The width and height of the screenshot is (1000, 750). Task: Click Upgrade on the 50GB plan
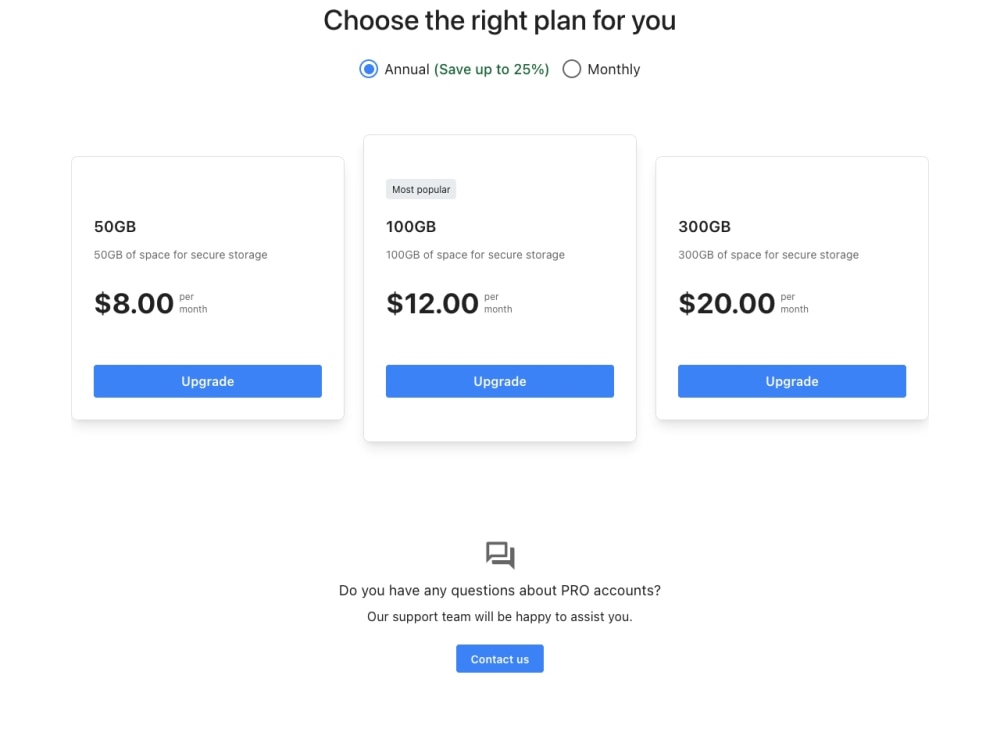tap(207, 381)
